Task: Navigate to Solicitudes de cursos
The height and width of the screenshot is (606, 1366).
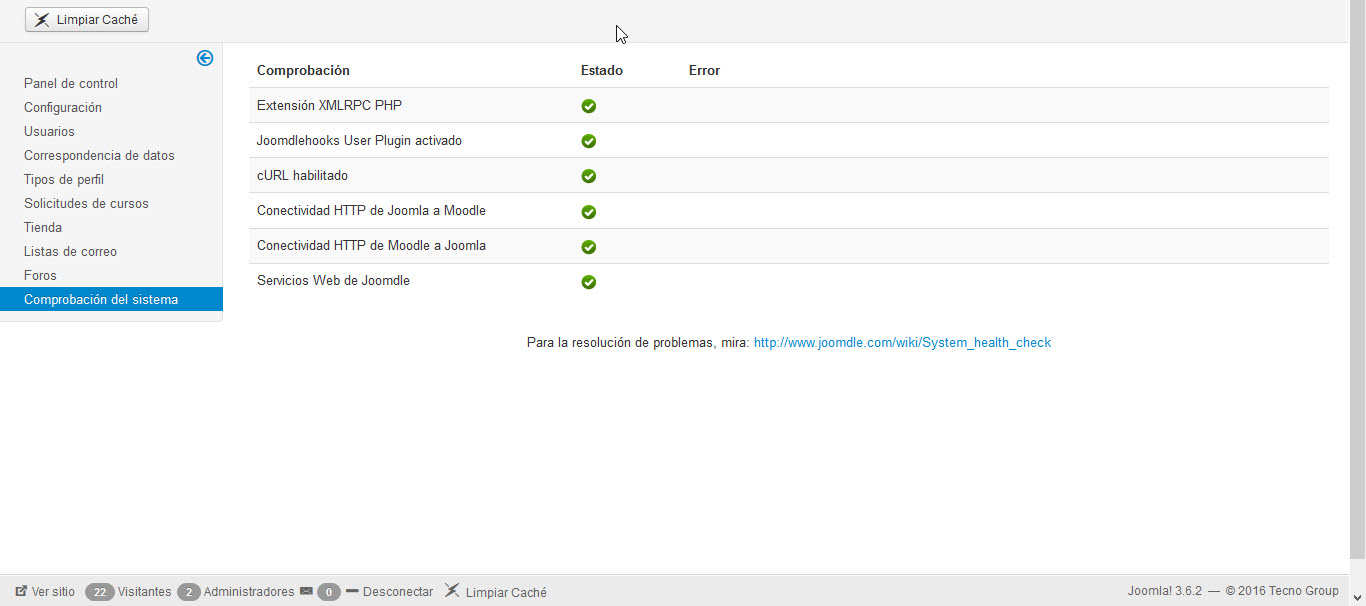Action: pos(86,204)
